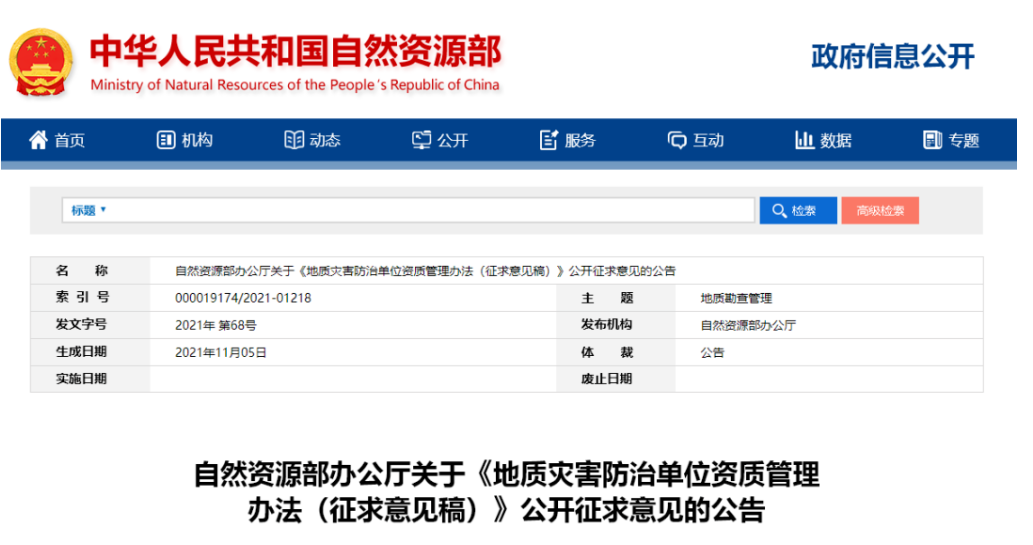Screen dimensions: 1033x545
Task: Click the search text input field
Action: pos(430,210)
